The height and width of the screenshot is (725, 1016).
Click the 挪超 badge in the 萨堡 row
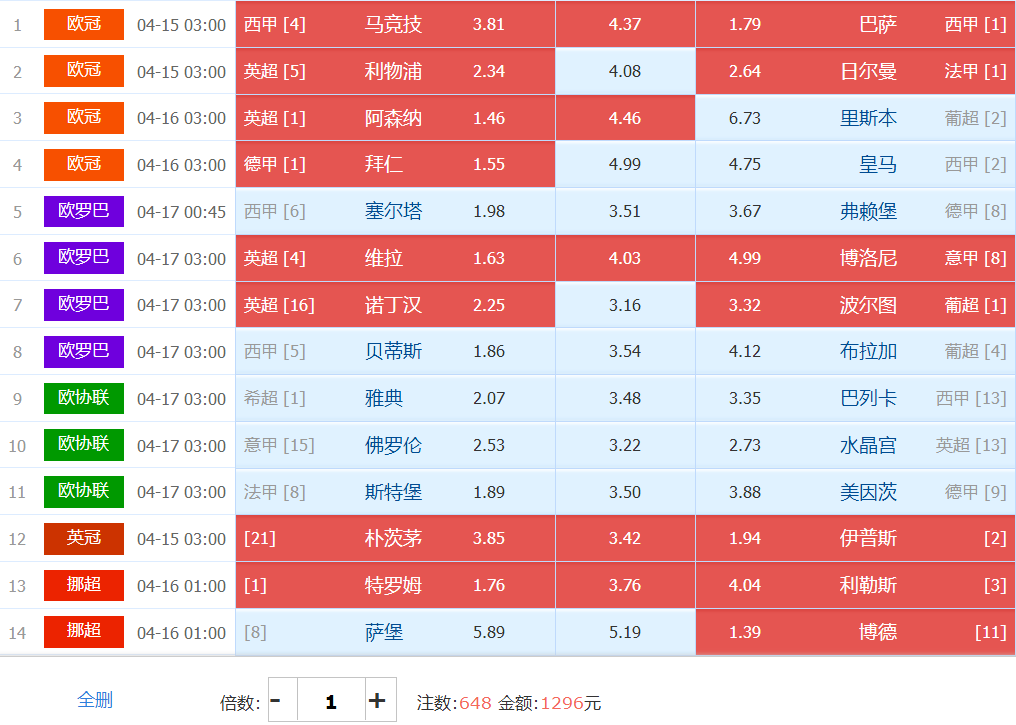84,632
